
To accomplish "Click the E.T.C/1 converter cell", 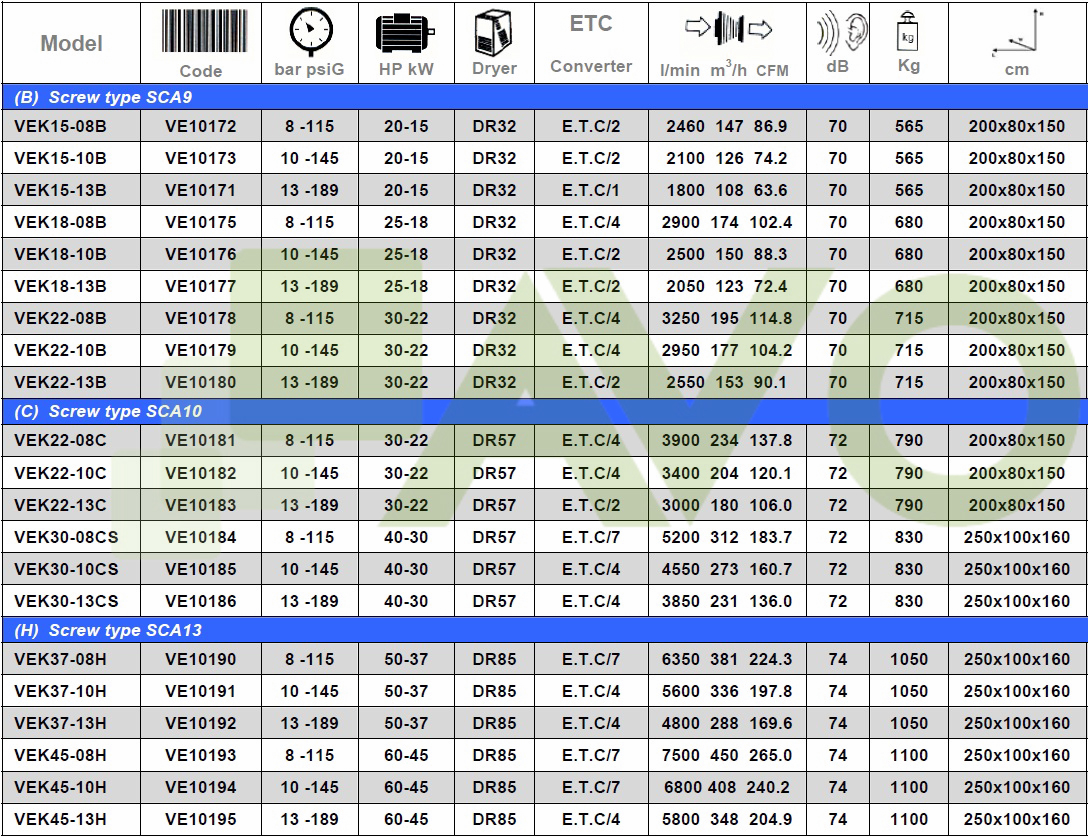I will (x=591, y=191).
